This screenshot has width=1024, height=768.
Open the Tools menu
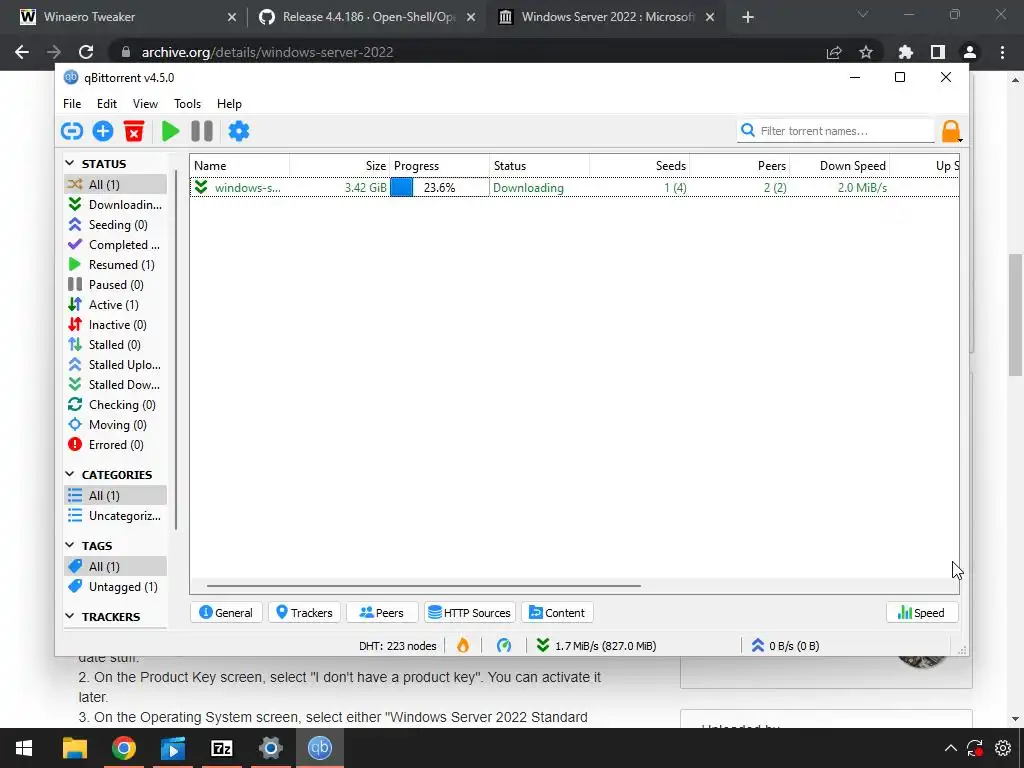pos(187,104)
